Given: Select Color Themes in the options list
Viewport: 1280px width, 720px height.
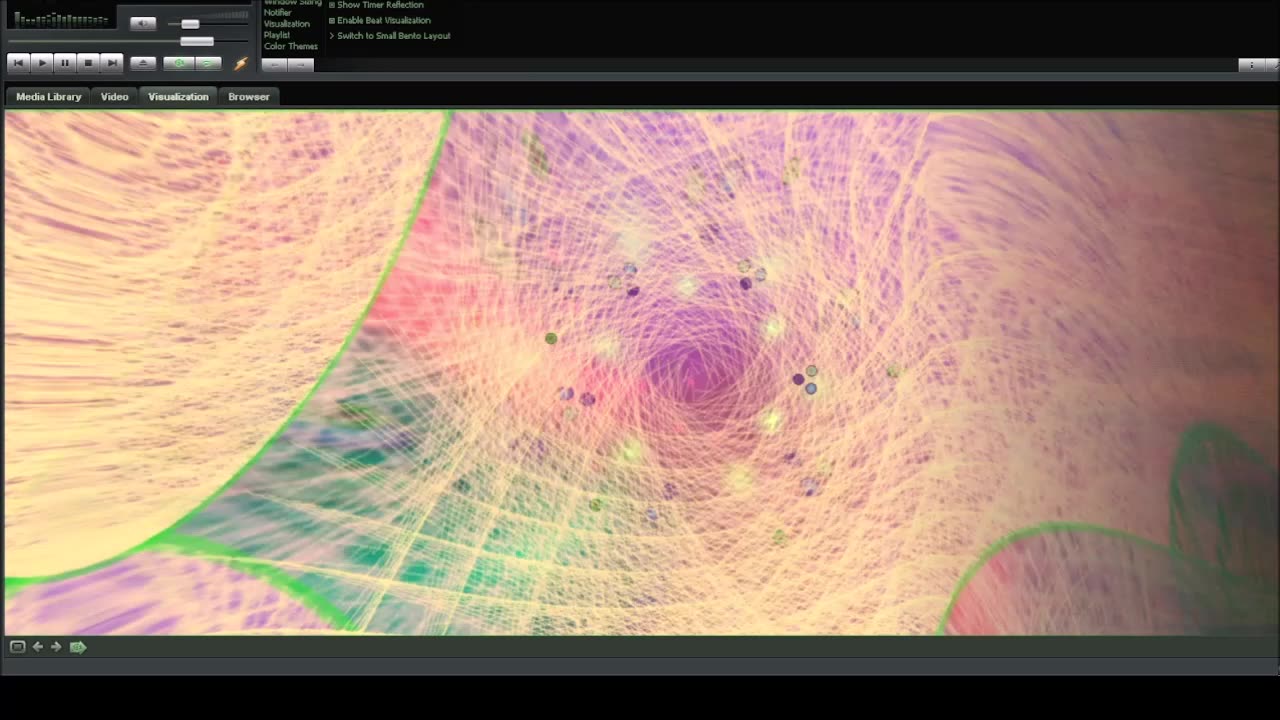Looking at the screenshot, I should [291, 46].
